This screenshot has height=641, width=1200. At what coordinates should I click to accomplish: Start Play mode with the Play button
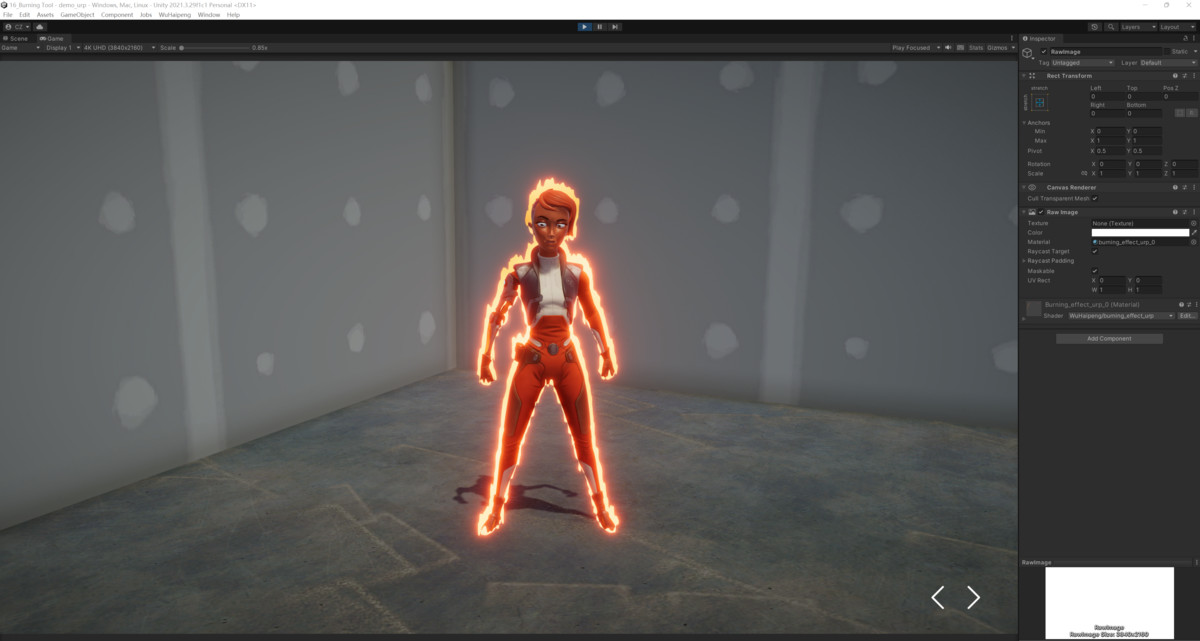[585, 27]
